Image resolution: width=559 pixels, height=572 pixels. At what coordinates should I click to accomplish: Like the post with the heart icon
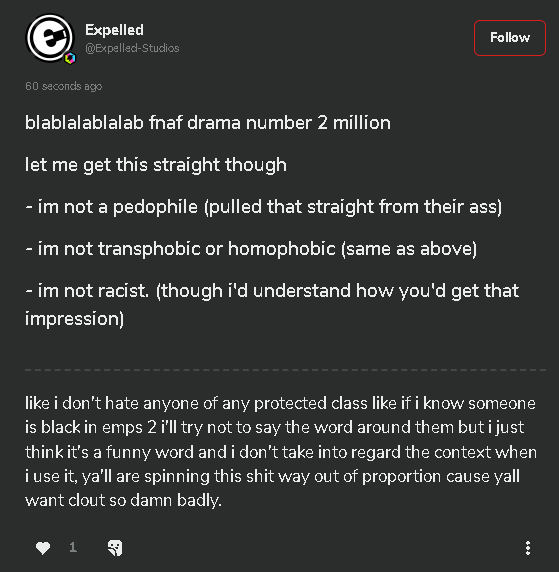(43, 548)
